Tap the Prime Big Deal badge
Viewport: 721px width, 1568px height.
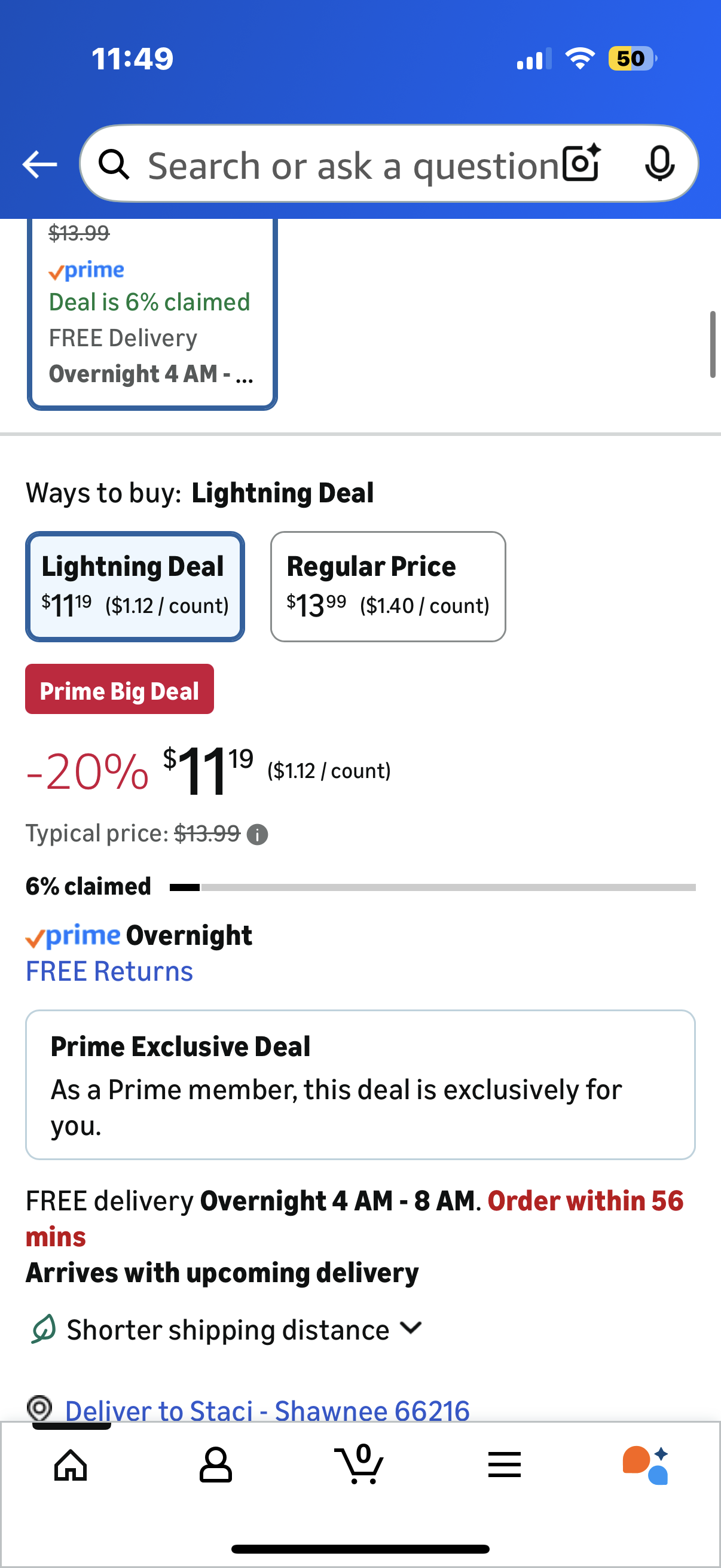(119, 691)
